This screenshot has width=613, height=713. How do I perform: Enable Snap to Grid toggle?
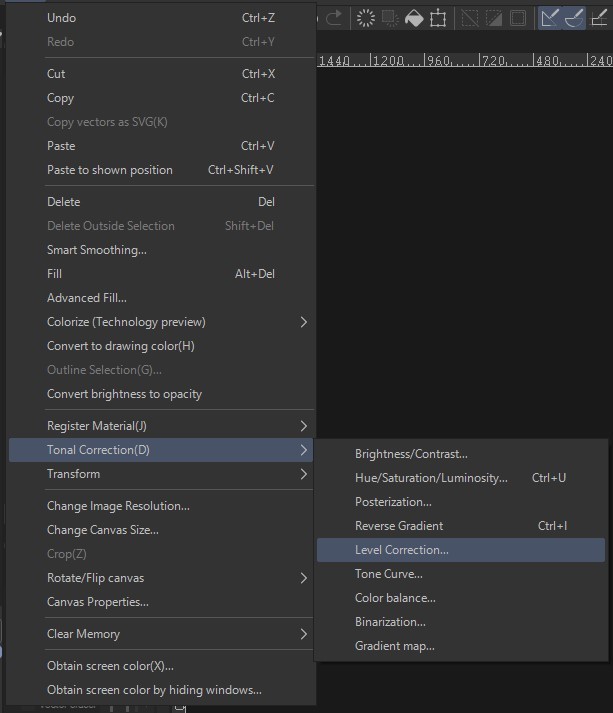(598, 19)
